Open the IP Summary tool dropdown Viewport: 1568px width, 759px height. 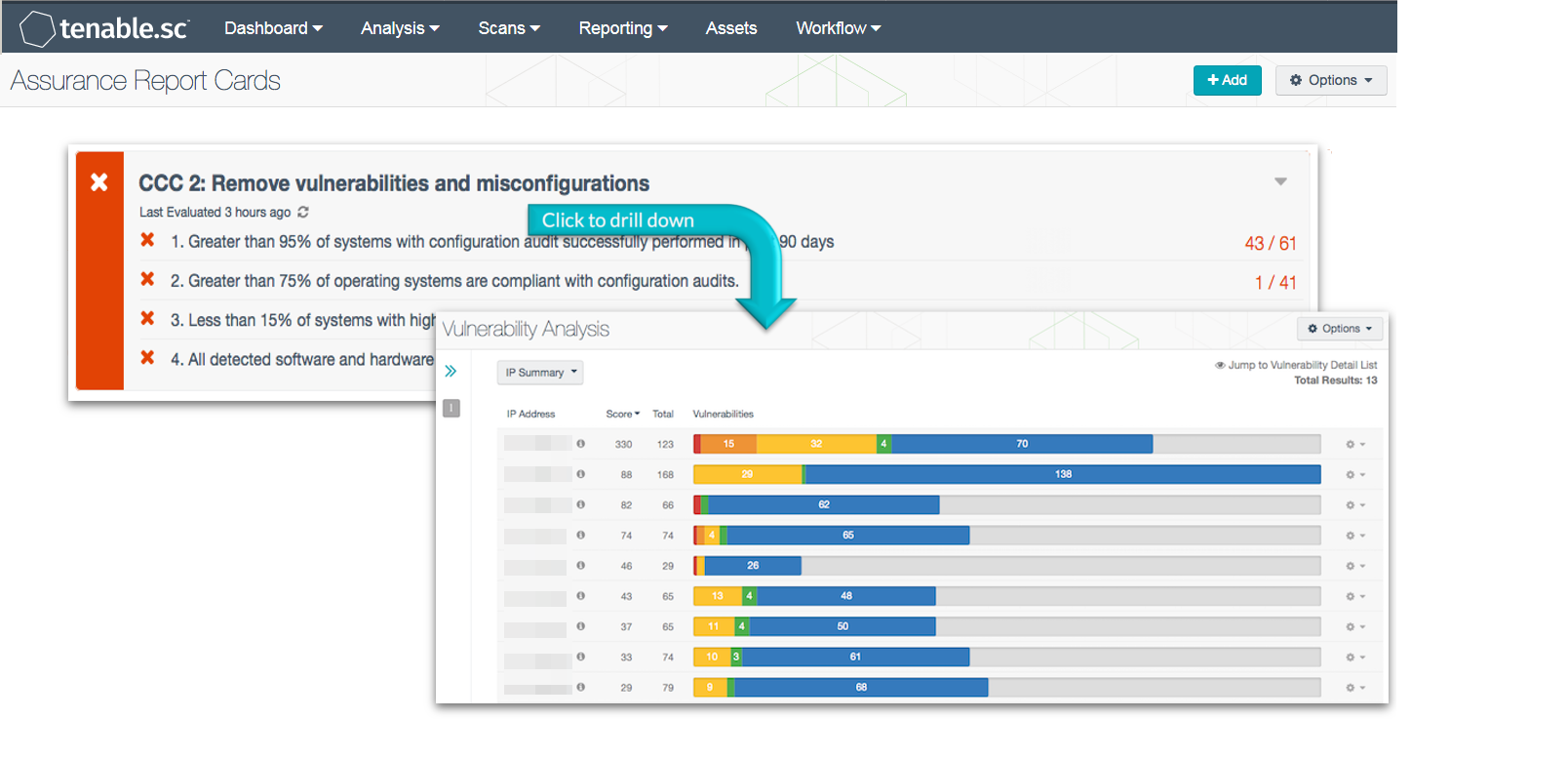[x=541, y=373]
